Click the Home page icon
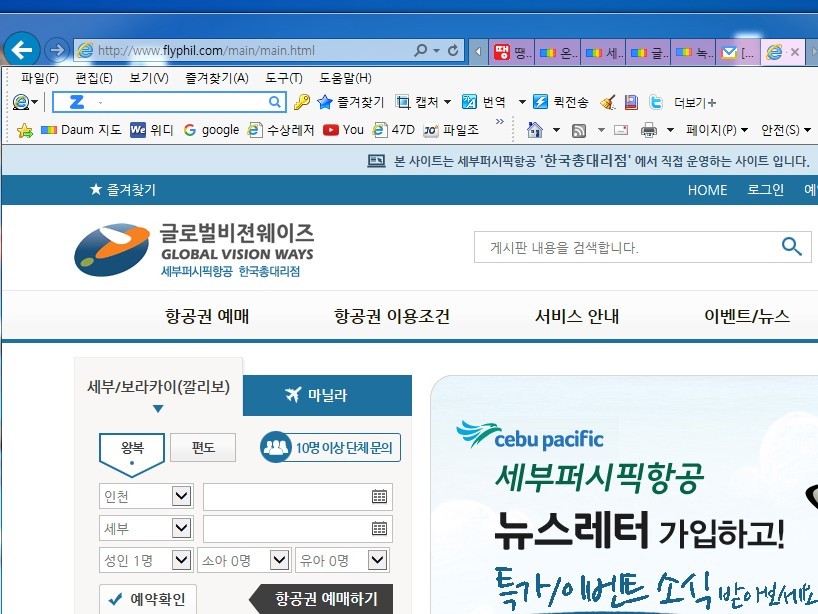Screen dimensions: 818x614 coord(535,129)
